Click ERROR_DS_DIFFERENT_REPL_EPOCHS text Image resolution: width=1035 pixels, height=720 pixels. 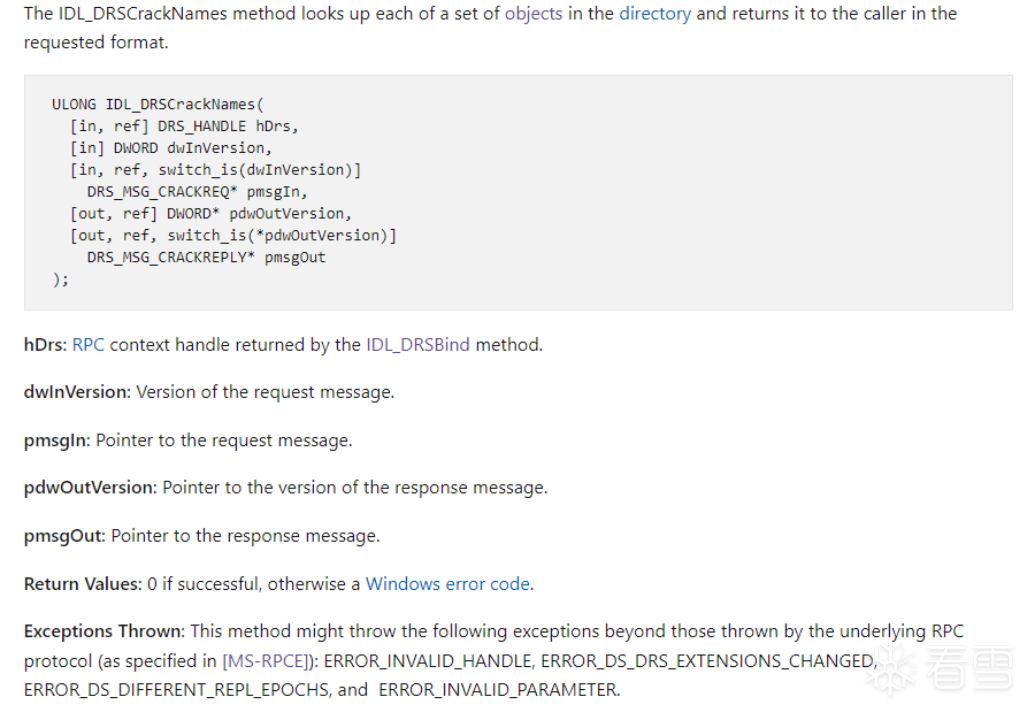click(x=177, y=690)
